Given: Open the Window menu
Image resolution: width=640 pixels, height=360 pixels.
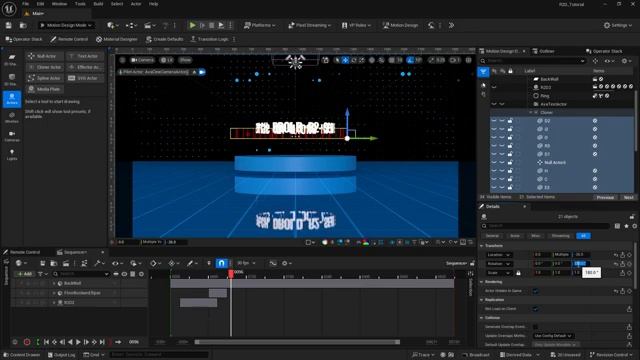Looking at the screenshot, I should (59, 4).
